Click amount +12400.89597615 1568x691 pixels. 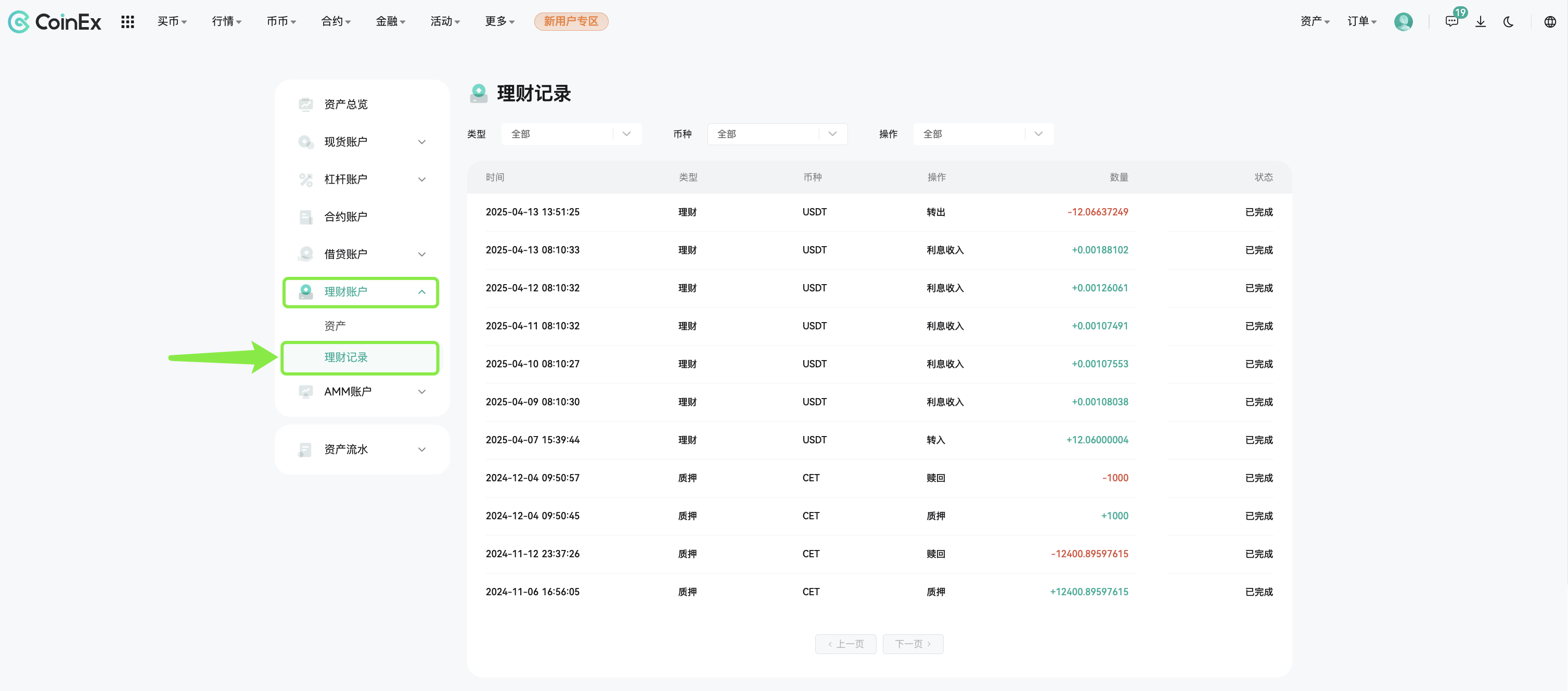(x=1089, y=592)
